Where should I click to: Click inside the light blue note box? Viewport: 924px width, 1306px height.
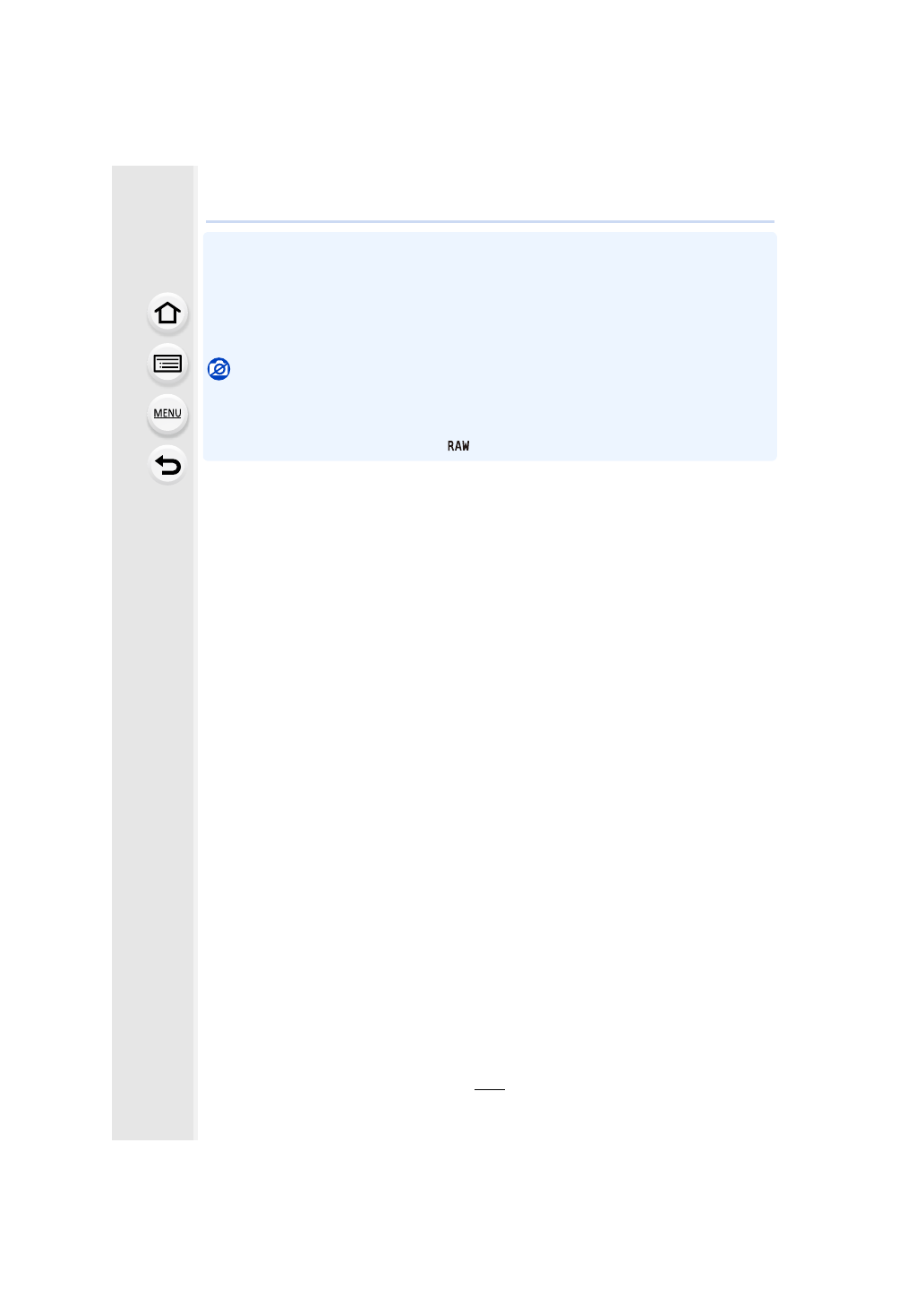(490, 347)
